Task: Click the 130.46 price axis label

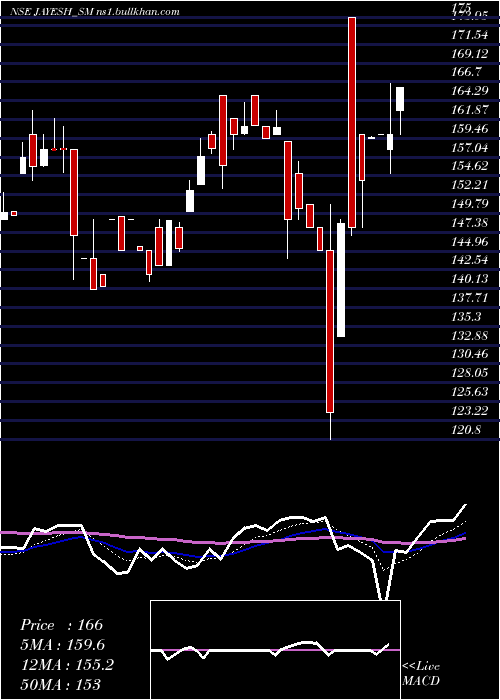Action: [x=469, y=354]
